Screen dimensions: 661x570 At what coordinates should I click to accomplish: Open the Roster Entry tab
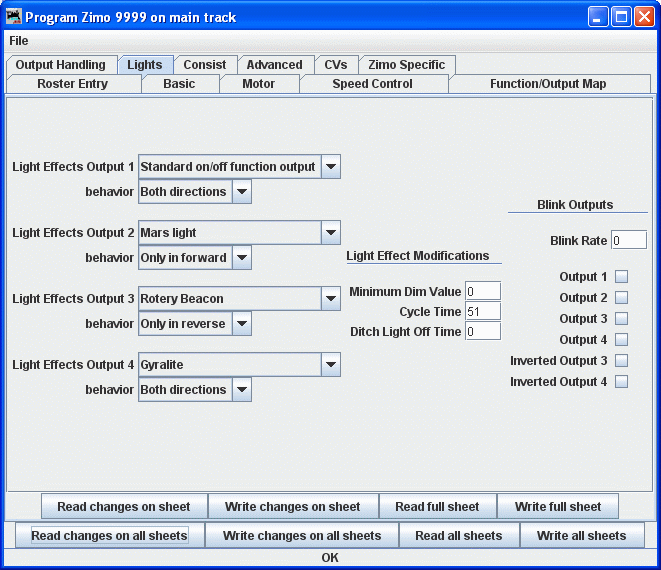pyautogui.click(x=73, y=84)
